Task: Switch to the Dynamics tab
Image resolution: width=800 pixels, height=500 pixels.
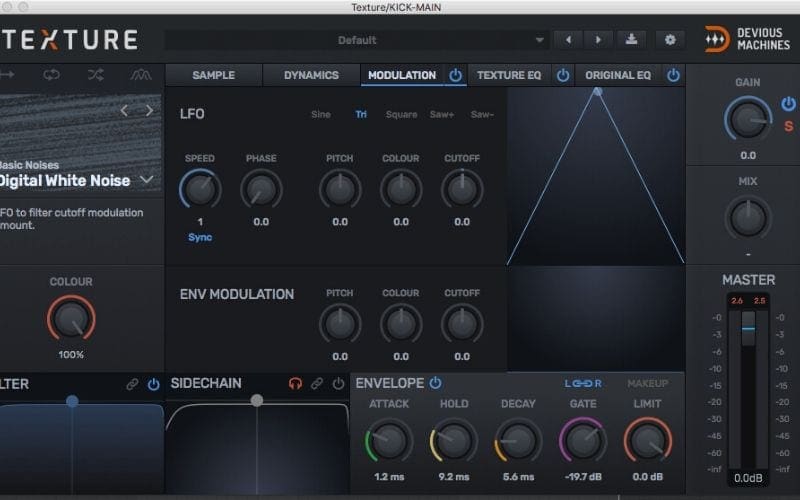Action: [x=311, y=75]
